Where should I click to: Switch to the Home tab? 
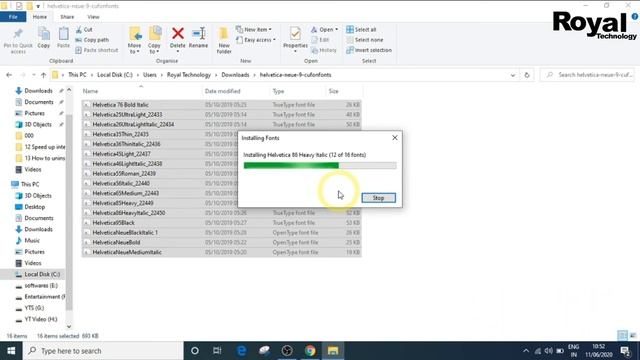pos(40,17)
